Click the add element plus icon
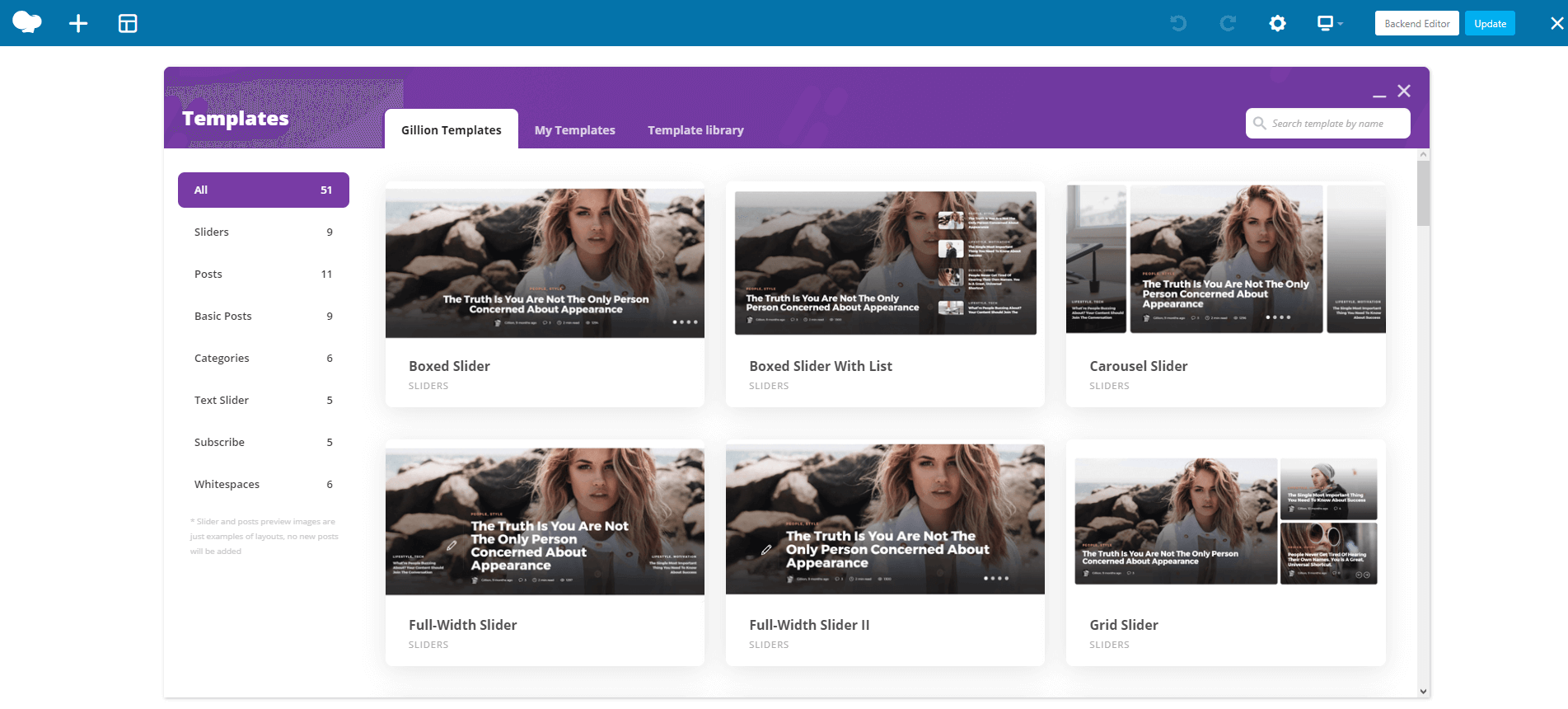The width and height of the screenshot is (1568, 709). coord(78,23)
